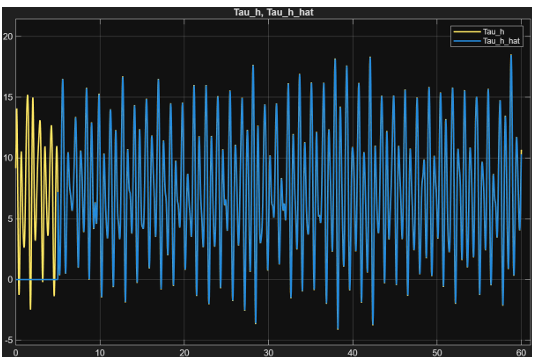Viewport: 537px width, 362px height.
Task: Click the blue Tau_h_hat legend line sample
Action: coord(467,41)
